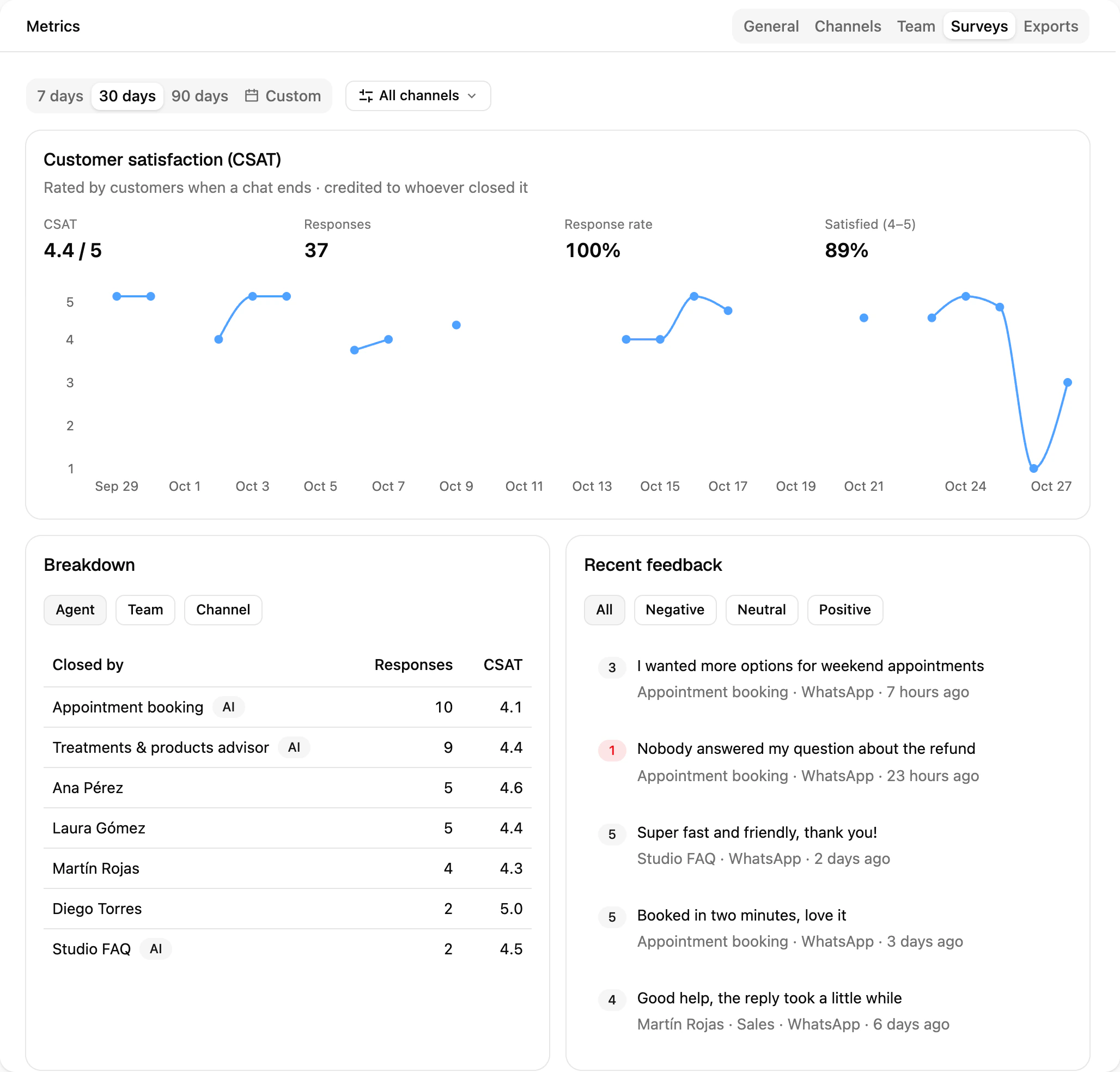1120x1072 pixels.
Task: Click the rating 4 badge on Good help feedback
Action: (612, 1000)
